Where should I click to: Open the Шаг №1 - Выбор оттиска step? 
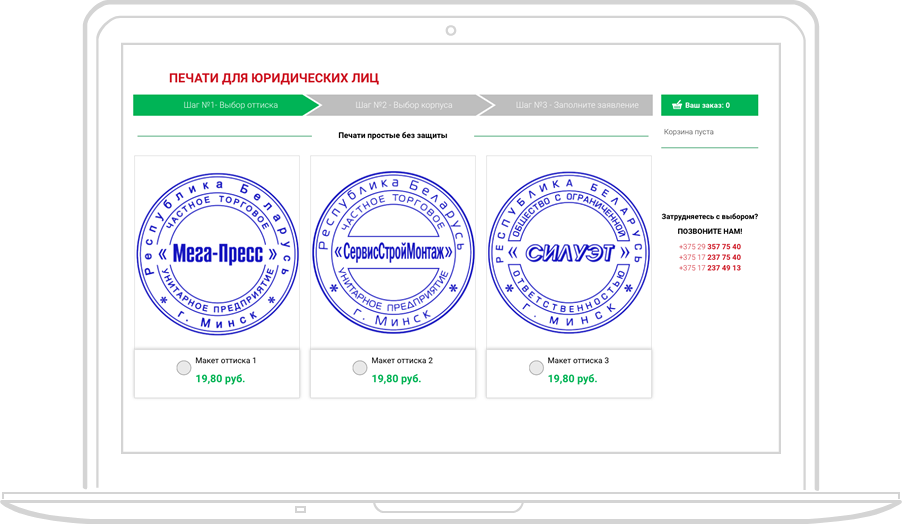coord(227,105)
